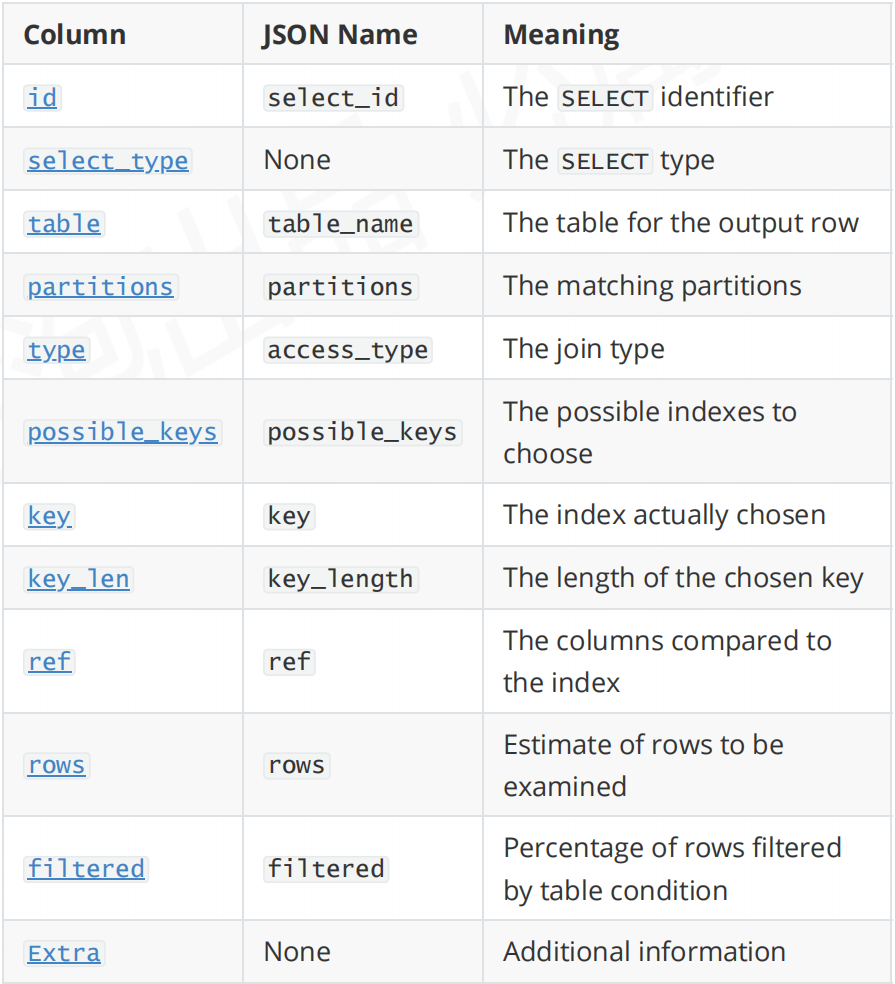The height and width of the screenshot is (984, 895).
Task: Open the id column link
Action: tap(42, 98)
